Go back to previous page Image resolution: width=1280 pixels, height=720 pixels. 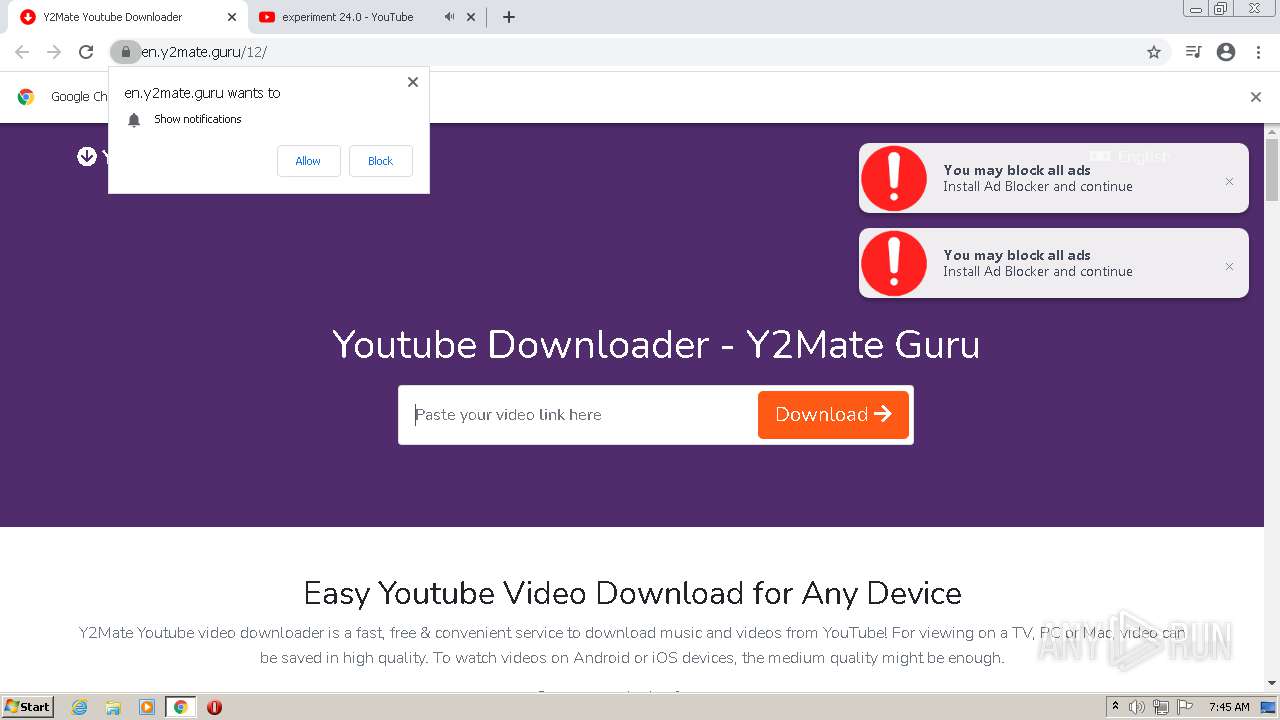(22, 52)
